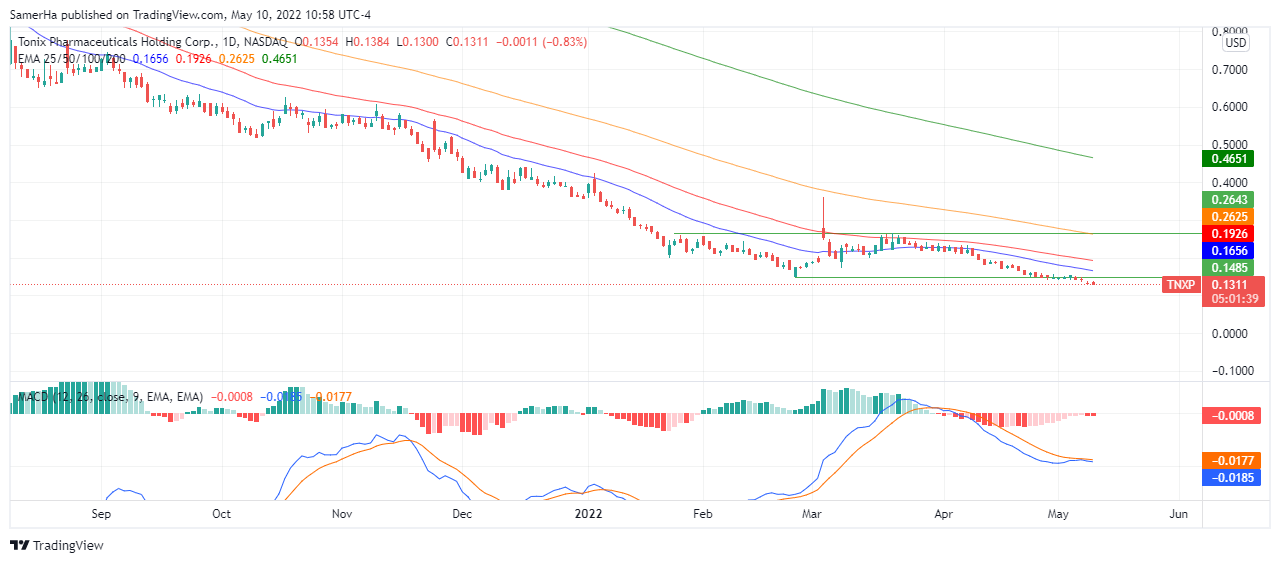Click the red 0.1926 price label
This screenshot has width=1280, height=563.
pyautogui.click(x=1226, y=234)
